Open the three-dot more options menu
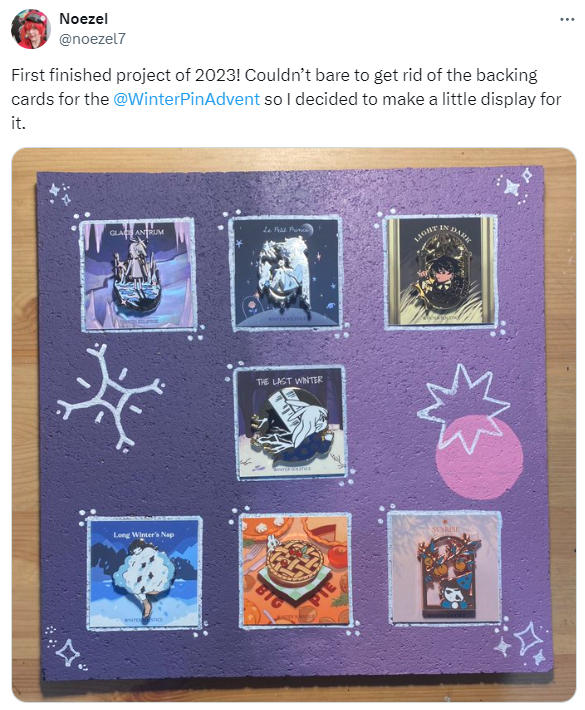 (567, 19)
